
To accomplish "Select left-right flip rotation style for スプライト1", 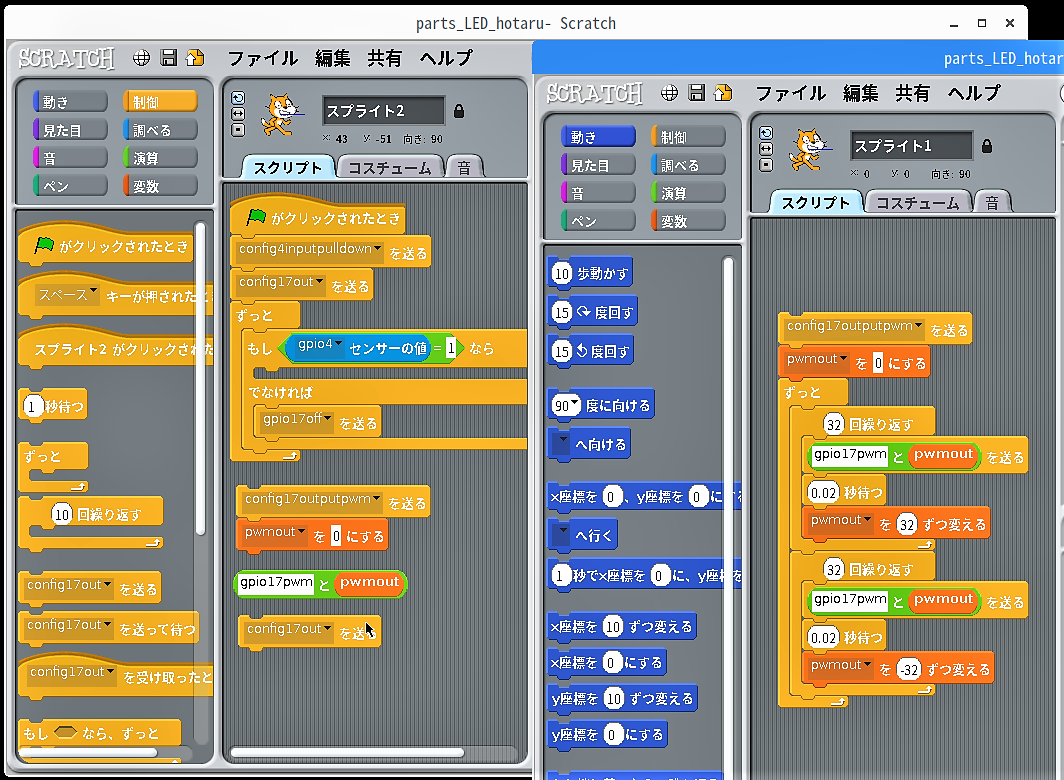I will [766, 149].
